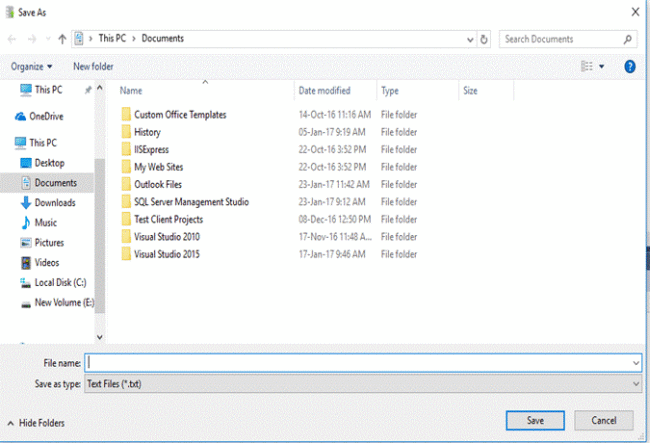
Task: Sort by the Type column header
Action: coord(390,91)
